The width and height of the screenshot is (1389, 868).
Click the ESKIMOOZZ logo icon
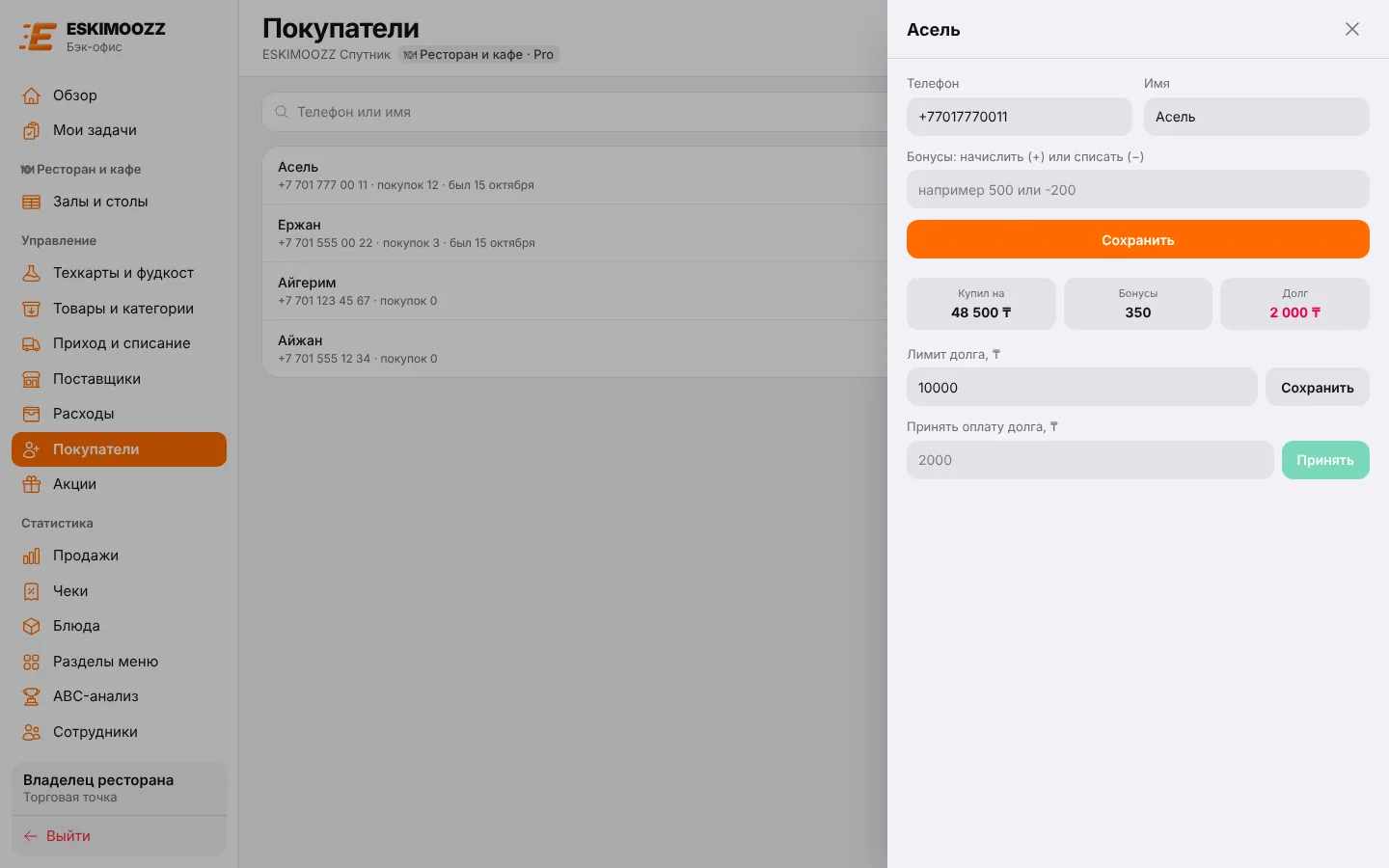(x=38, y=37)
